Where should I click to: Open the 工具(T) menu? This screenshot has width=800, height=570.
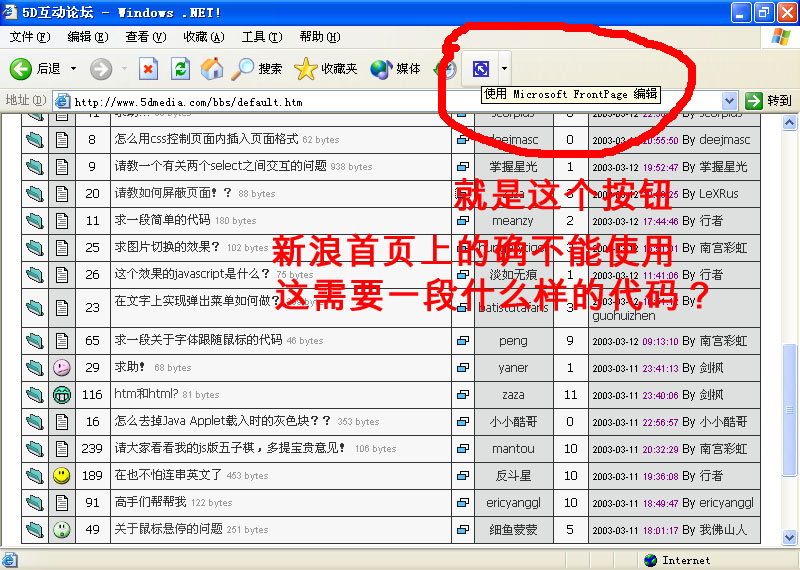[x=261, y=37]
